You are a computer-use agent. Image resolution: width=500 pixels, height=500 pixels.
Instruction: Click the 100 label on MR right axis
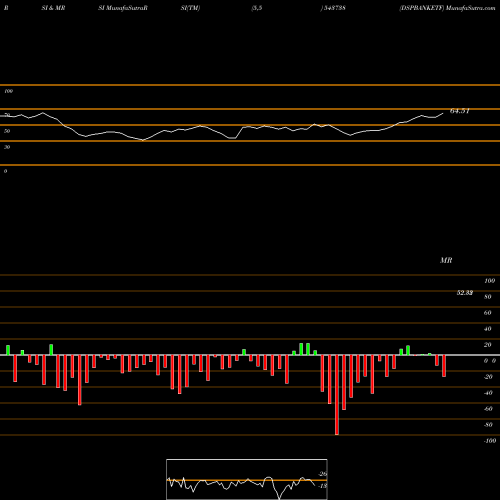(489, 281)
